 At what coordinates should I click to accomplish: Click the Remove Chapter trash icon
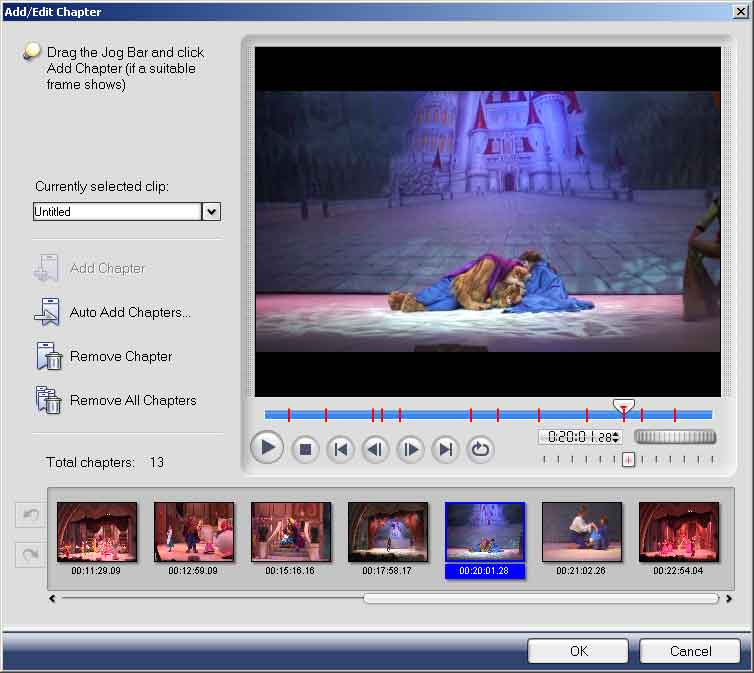tap(49, 356)
